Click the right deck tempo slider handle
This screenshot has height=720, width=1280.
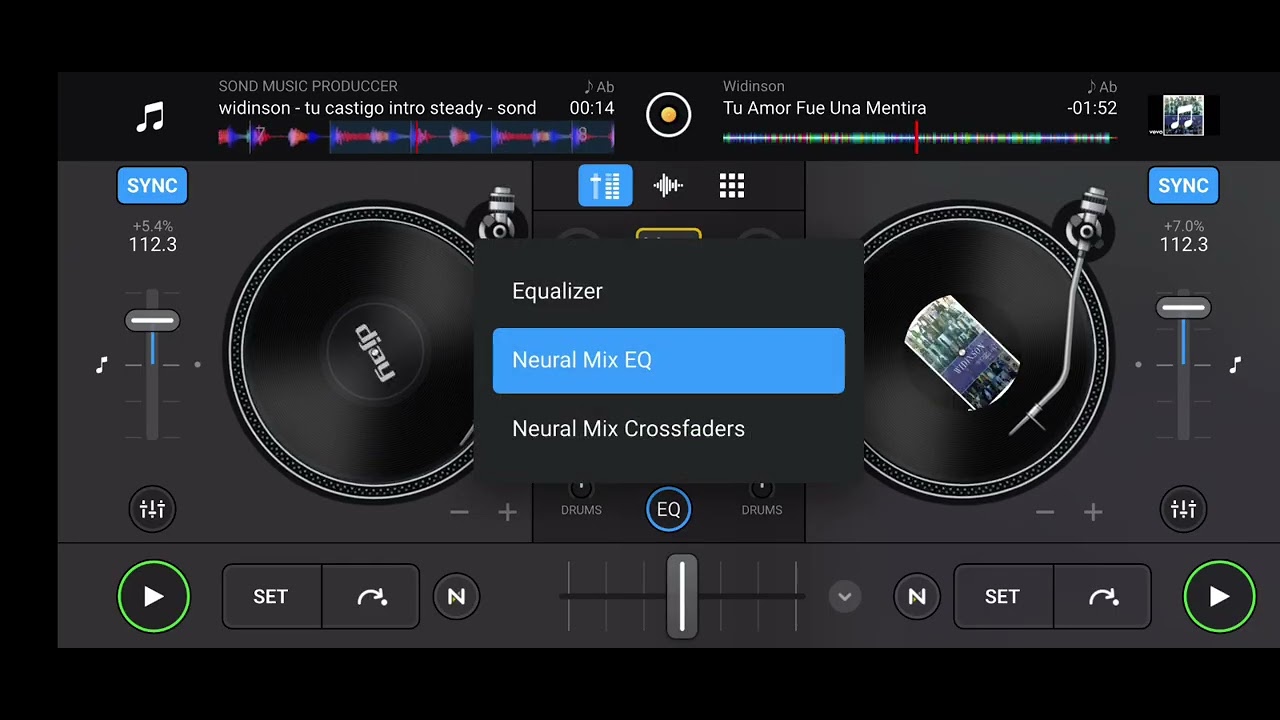click(x=1183, y=308)
